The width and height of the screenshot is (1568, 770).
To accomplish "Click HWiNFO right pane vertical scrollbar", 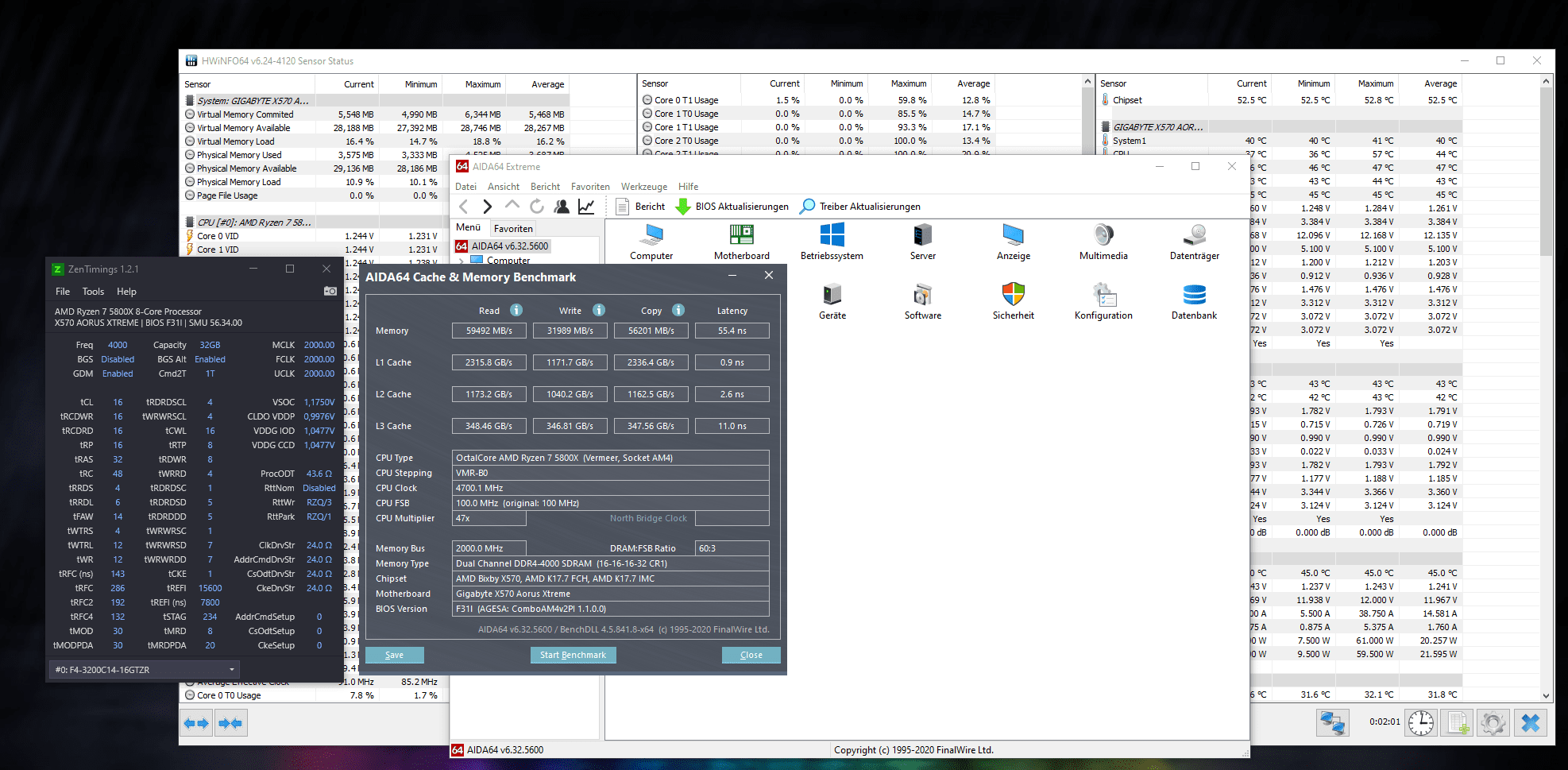I will 1546,171.
